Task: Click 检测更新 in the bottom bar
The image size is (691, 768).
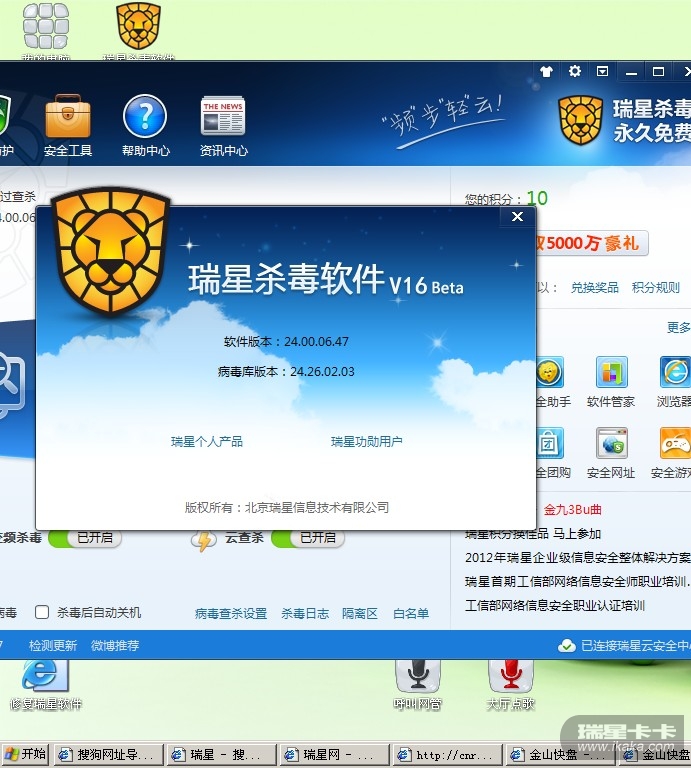Action: (53, 646)
